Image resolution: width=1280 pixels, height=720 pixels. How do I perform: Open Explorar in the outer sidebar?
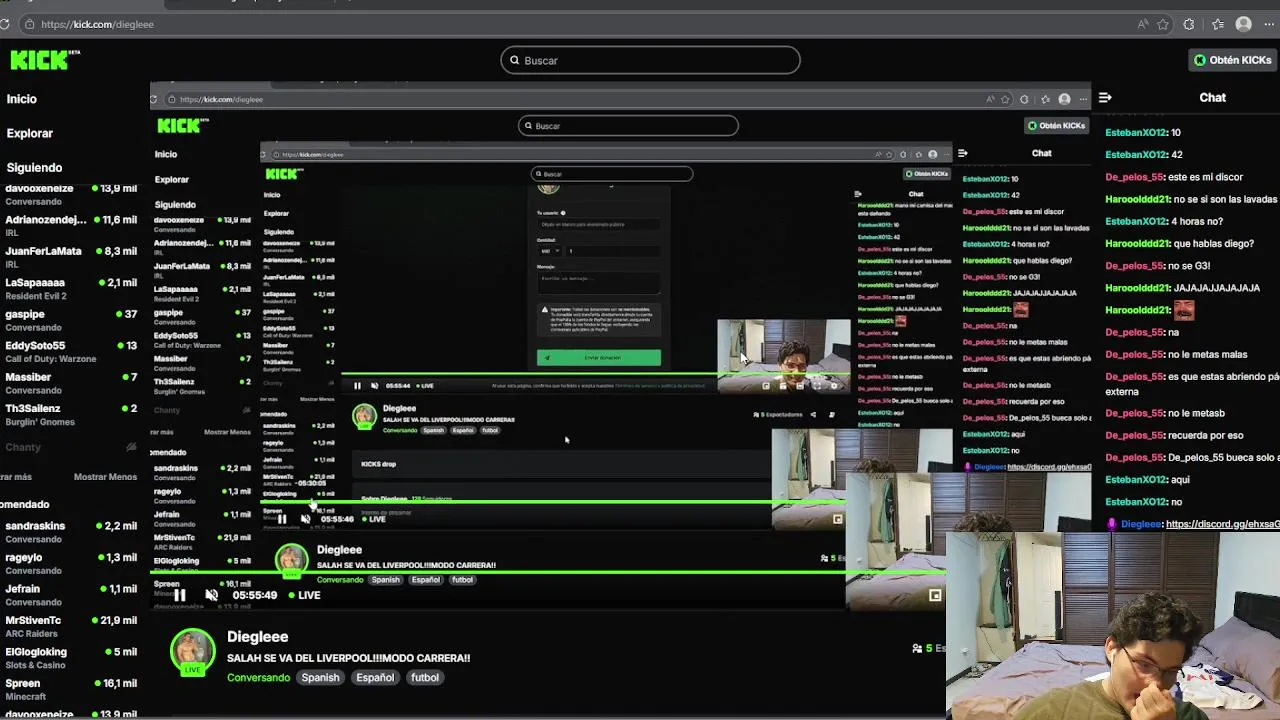click(x=30, y=133)
